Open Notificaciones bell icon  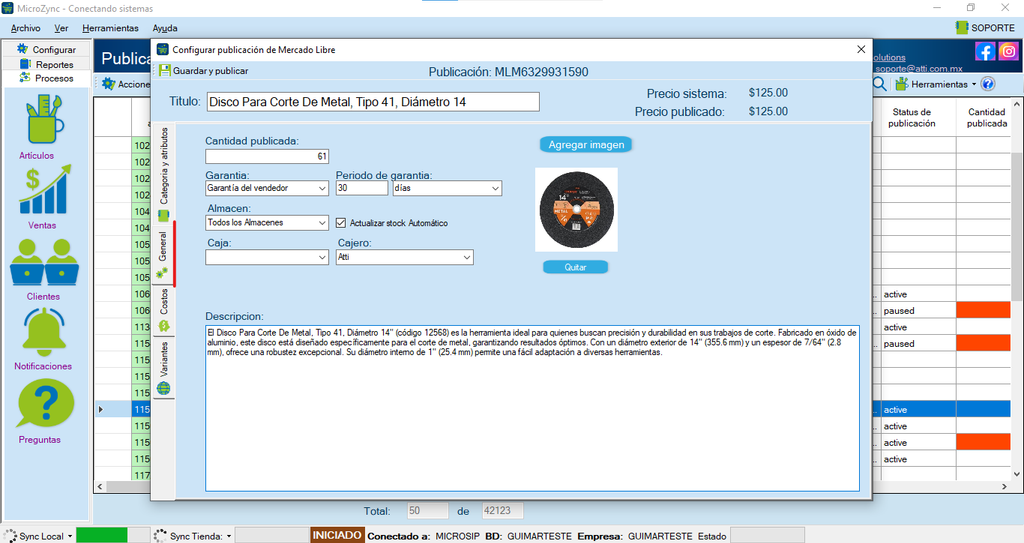(x=44, y=332)
